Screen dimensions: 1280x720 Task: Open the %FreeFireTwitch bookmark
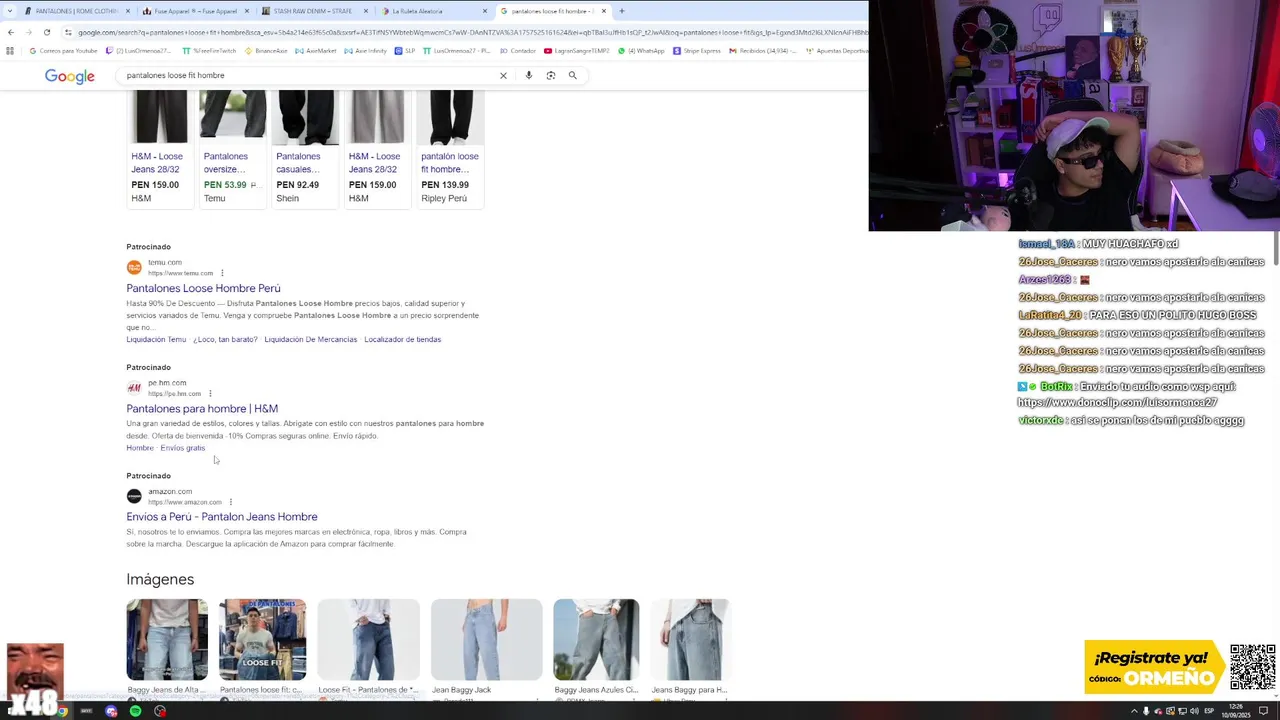[209, 51]
